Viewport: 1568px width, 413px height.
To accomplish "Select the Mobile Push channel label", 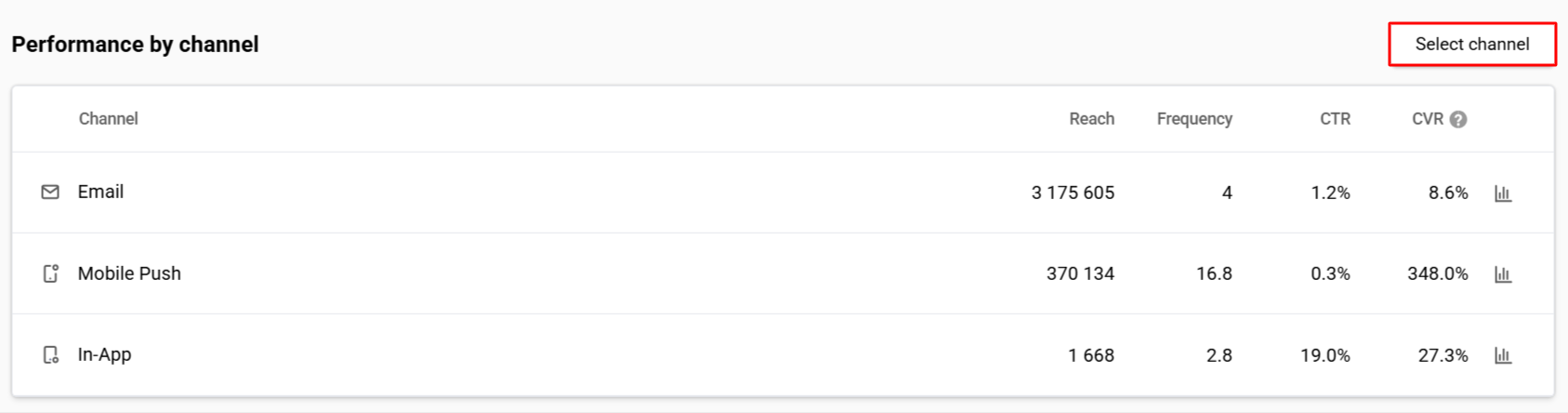I will (x=129, y=273).
